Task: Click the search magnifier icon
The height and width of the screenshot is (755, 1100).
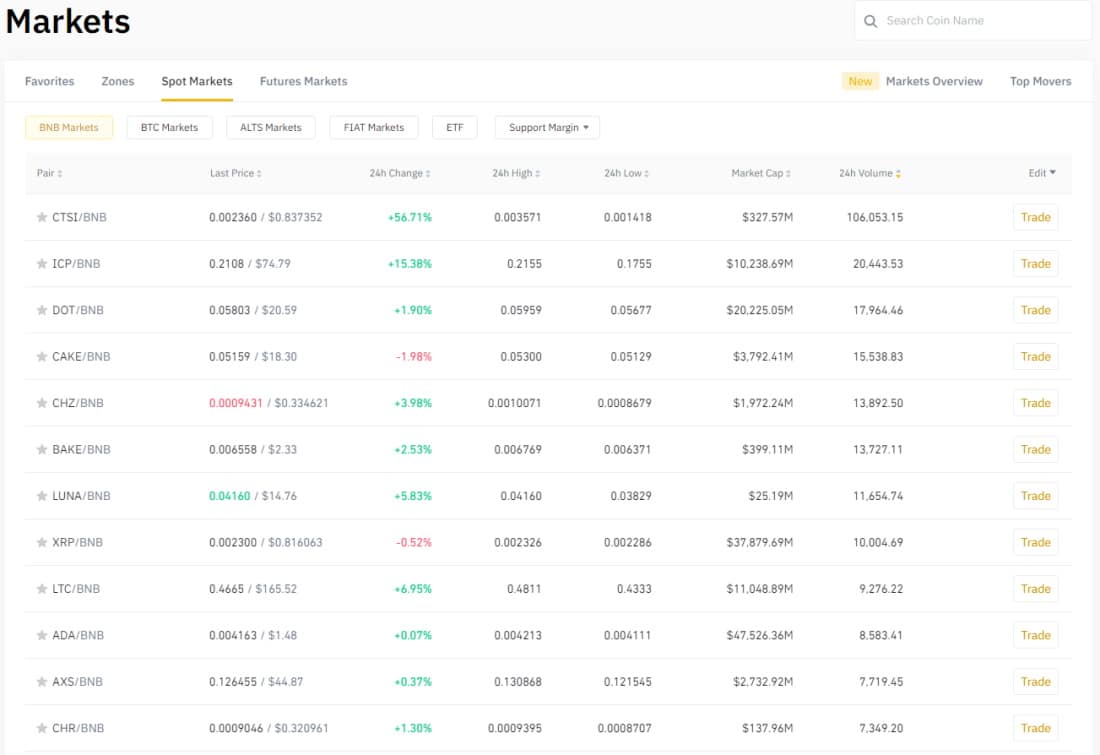Action: (x=871, y=21)
